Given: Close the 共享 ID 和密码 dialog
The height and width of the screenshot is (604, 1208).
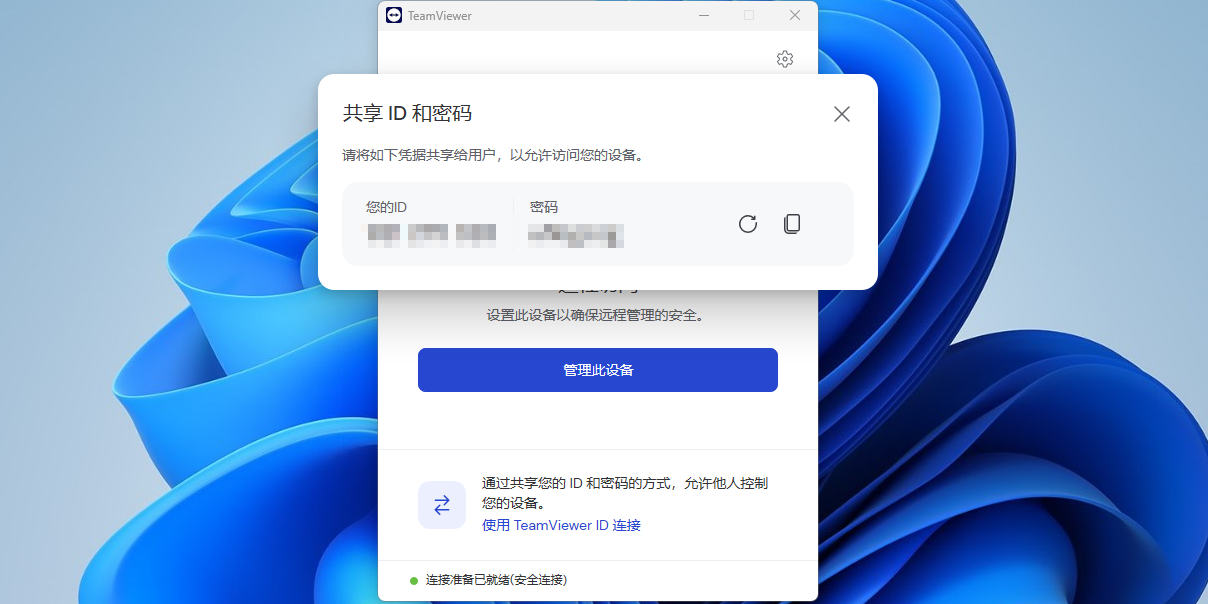Looking at the screenshot, I should [842, 114].
